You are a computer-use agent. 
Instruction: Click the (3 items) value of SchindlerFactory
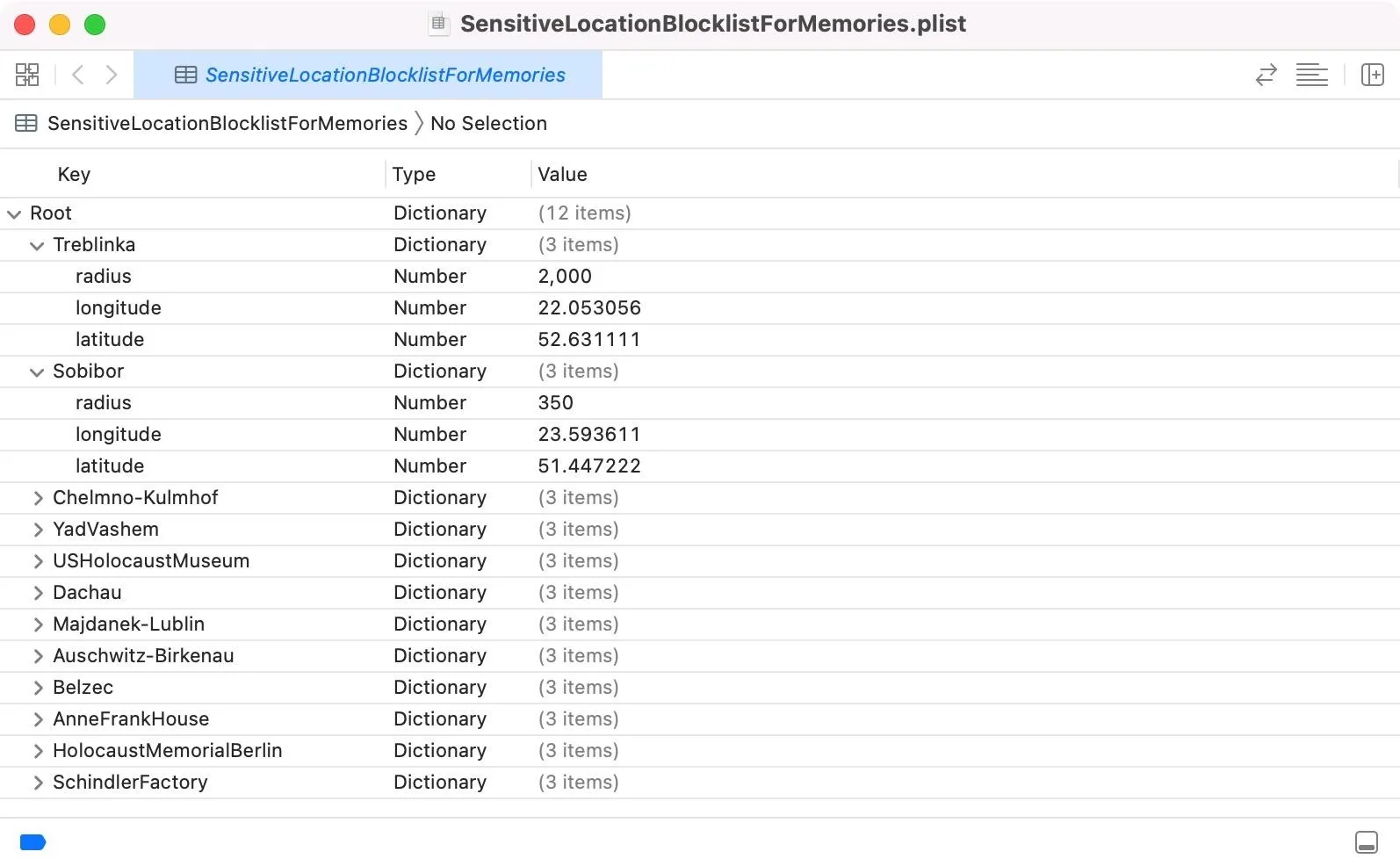578,782
